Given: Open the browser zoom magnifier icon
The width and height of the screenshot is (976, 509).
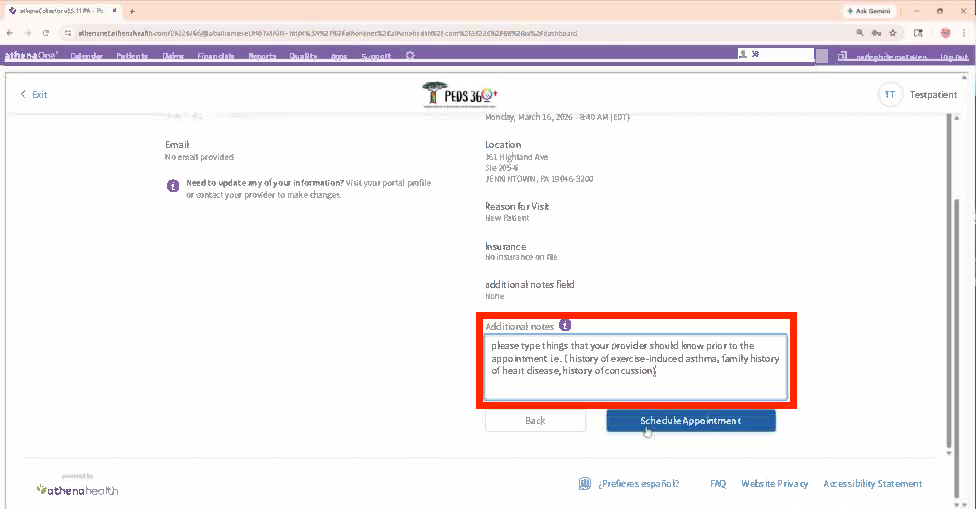Looking at the screenshot, I should [x=860, y=33].
